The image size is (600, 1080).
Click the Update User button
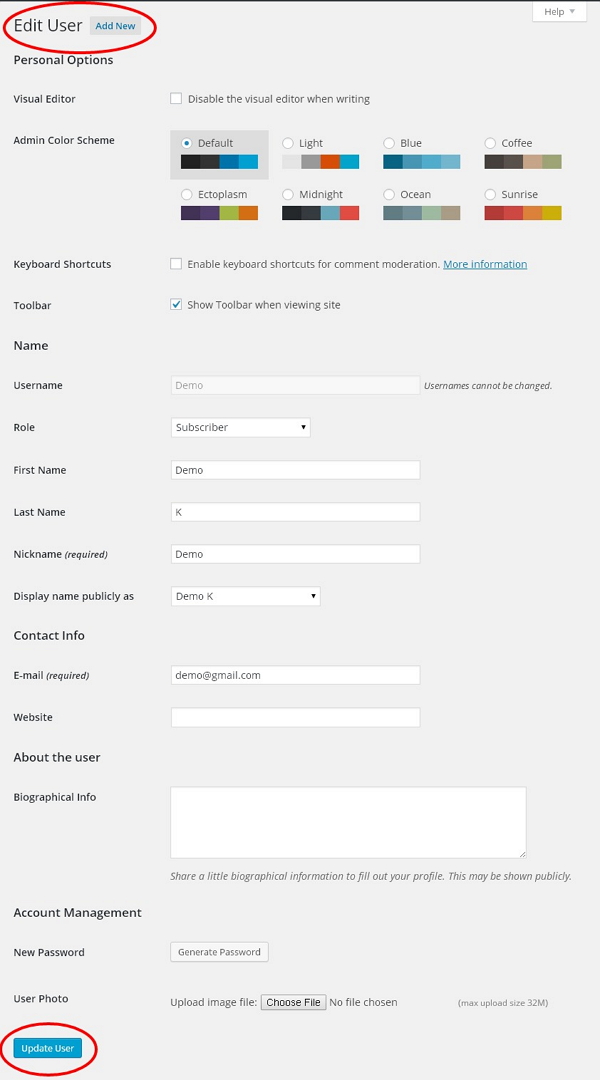(47, 1048)
